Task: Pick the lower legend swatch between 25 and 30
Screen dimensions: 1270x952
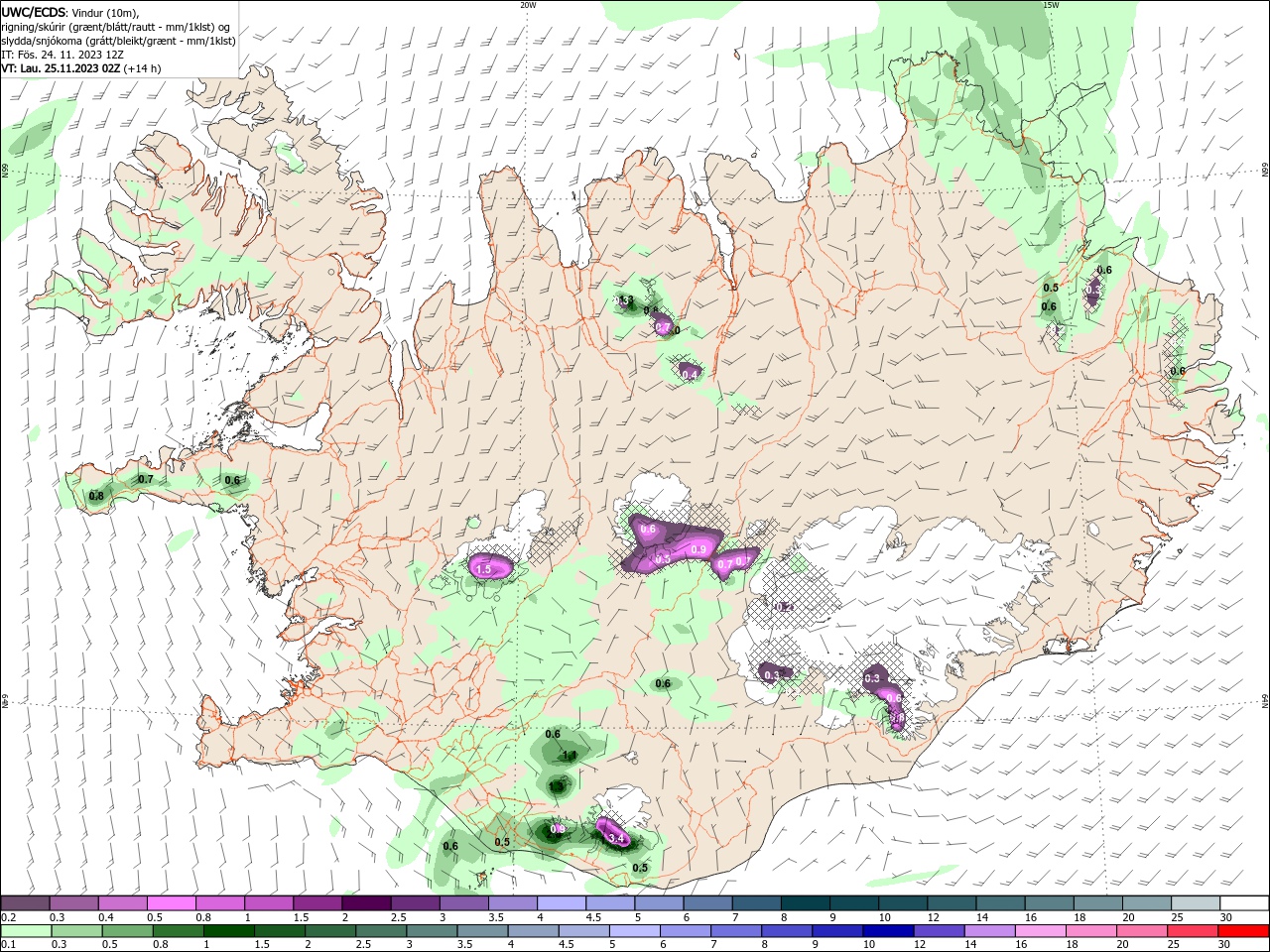Action: click(x=1193, y=931)
